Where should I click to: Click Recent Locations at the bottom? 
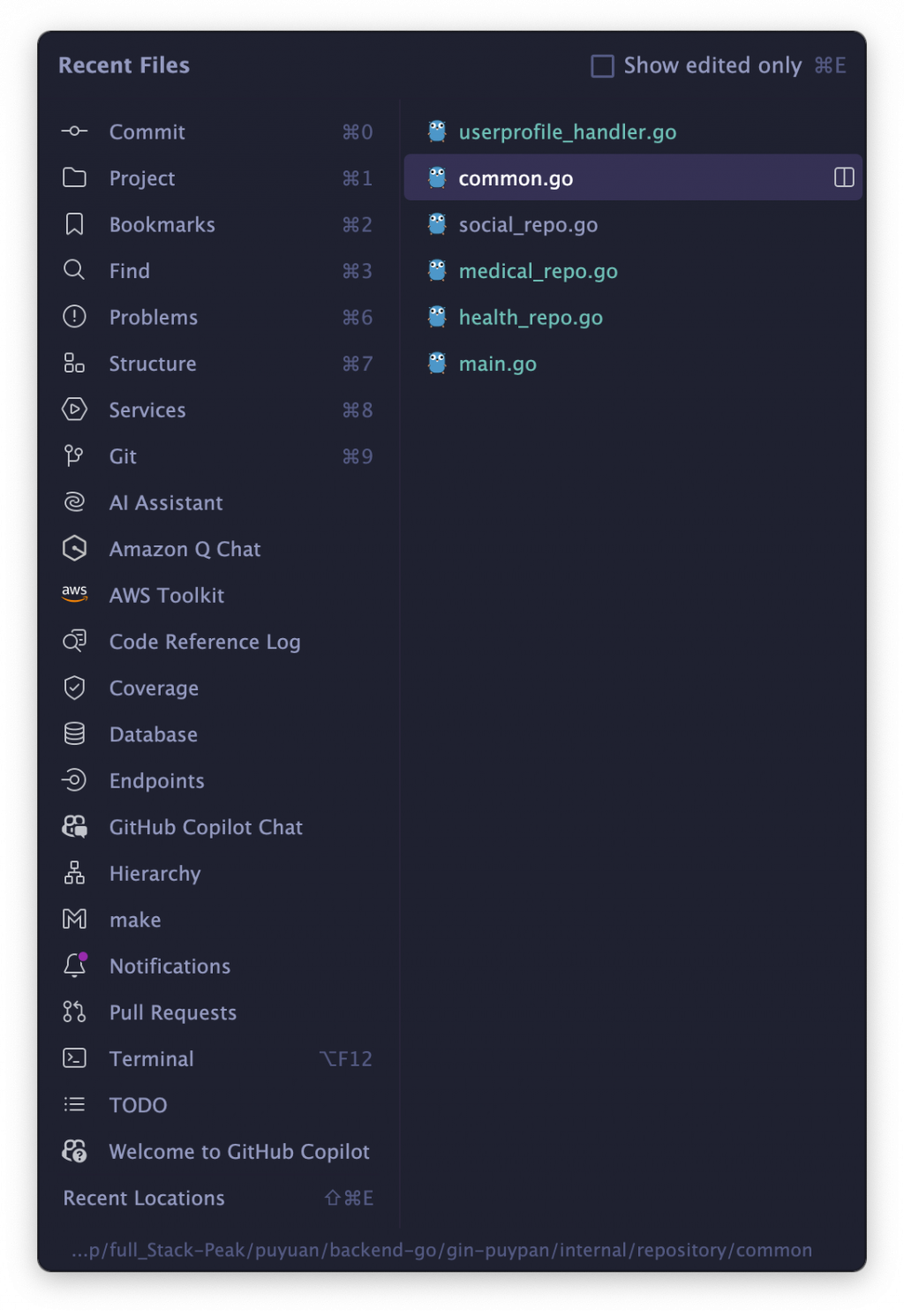click(x=144, y=1198)
